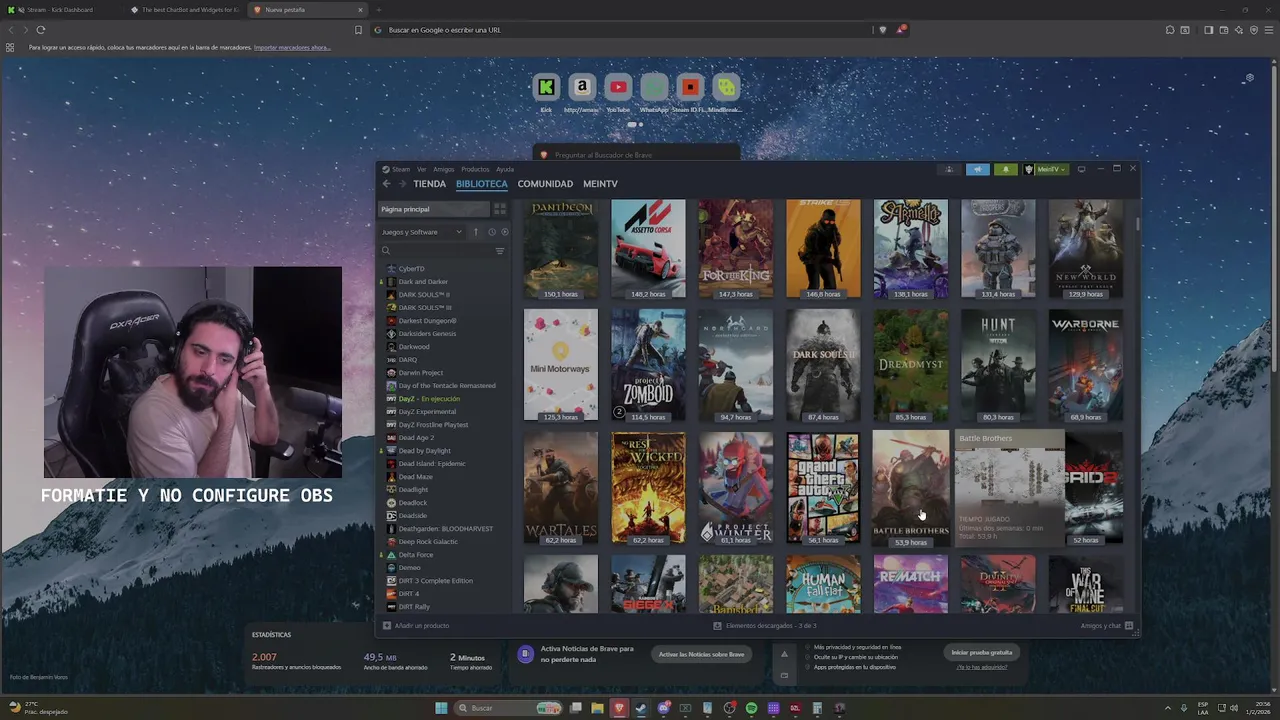
Task: Sort library list with the up-arrow icon
Action: 476,232
